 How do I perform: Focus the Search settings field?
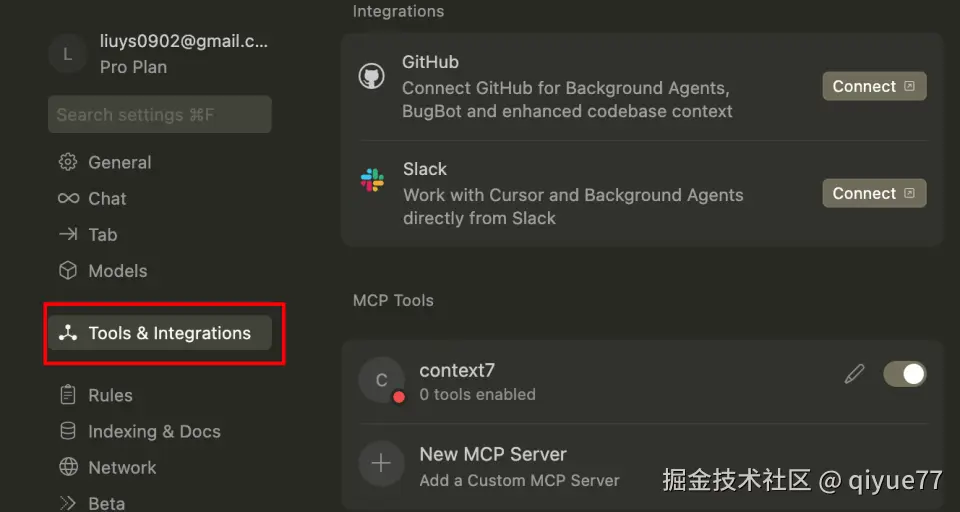[x=160, y=115]
